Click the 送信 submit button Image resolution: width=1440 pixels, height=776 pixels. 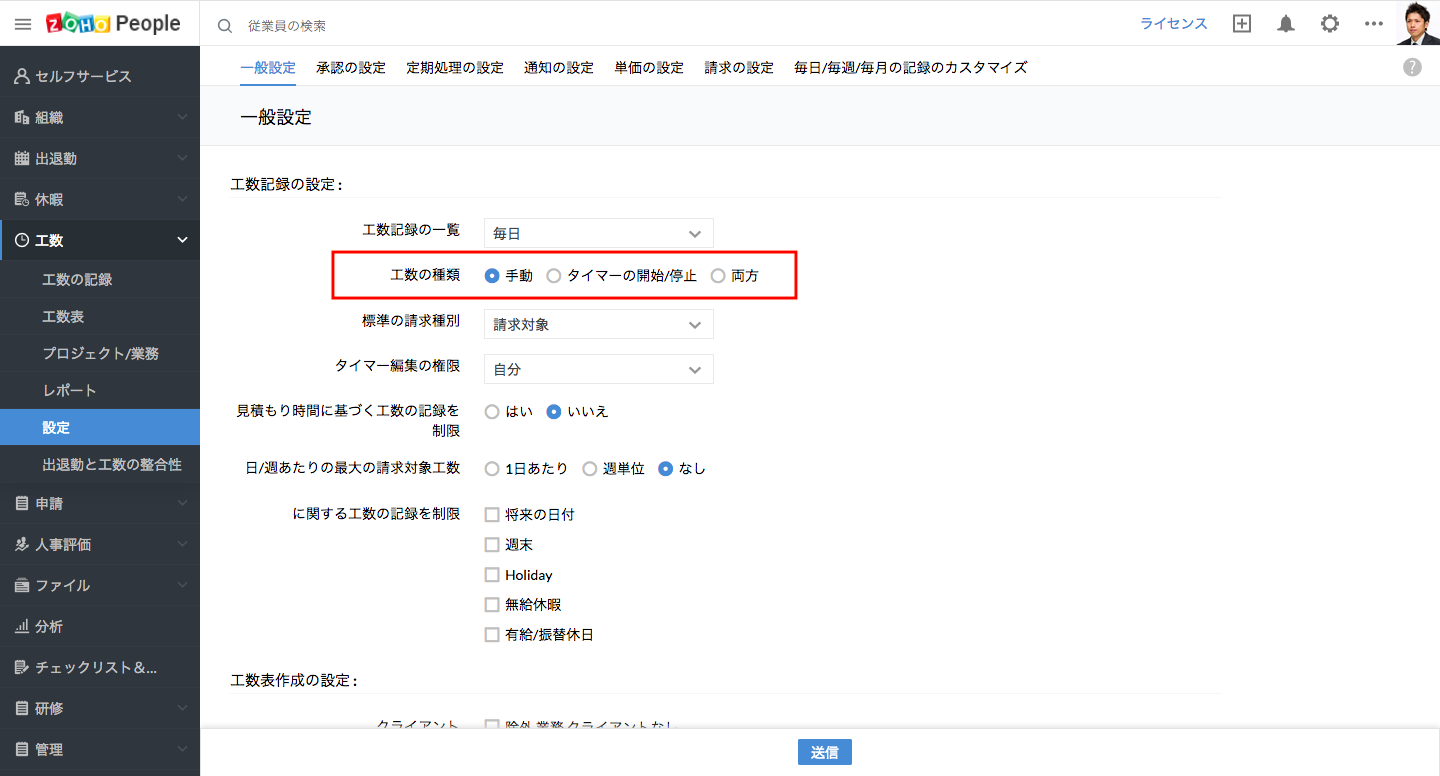click(x=824, y=753)
